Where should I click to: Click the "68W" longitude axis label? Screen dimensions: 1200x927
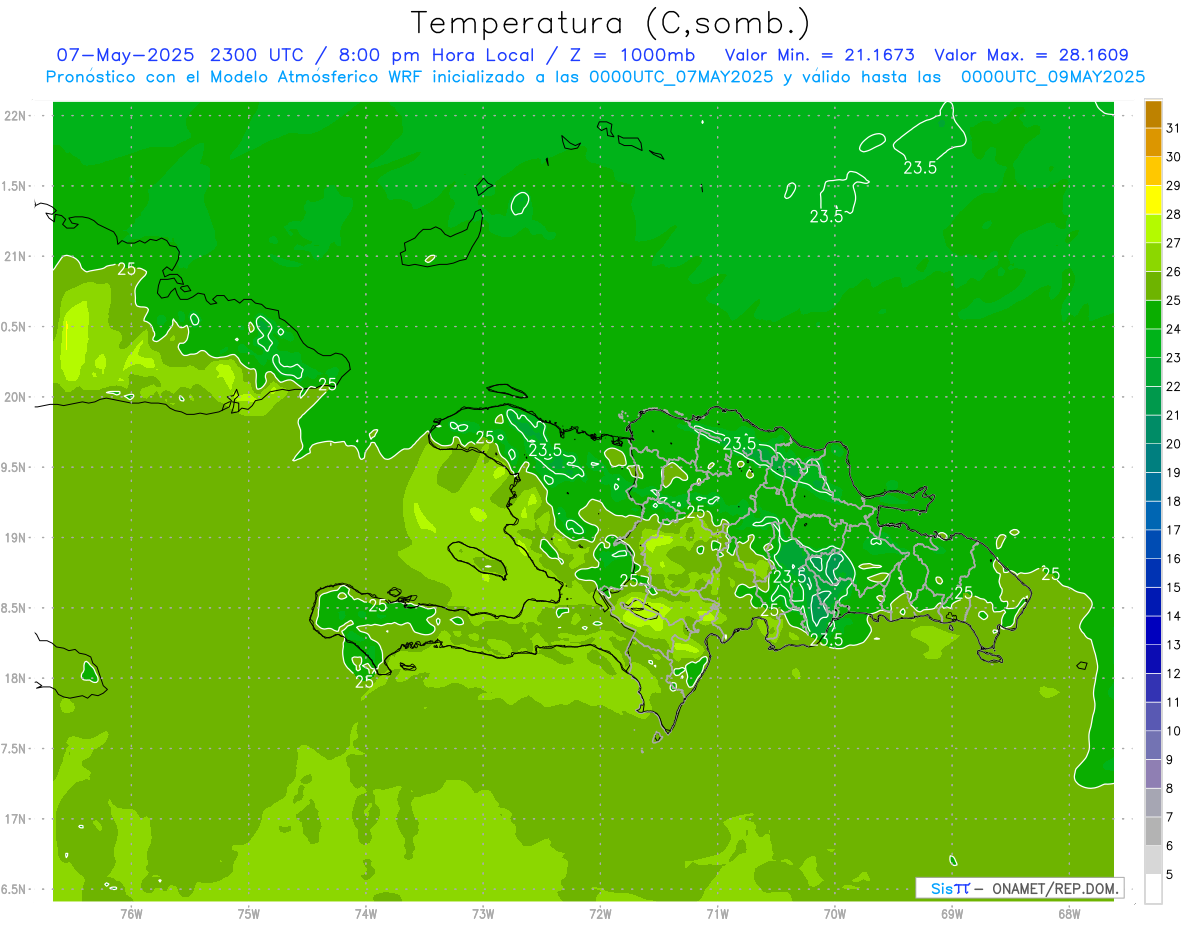coord(1068,914)
